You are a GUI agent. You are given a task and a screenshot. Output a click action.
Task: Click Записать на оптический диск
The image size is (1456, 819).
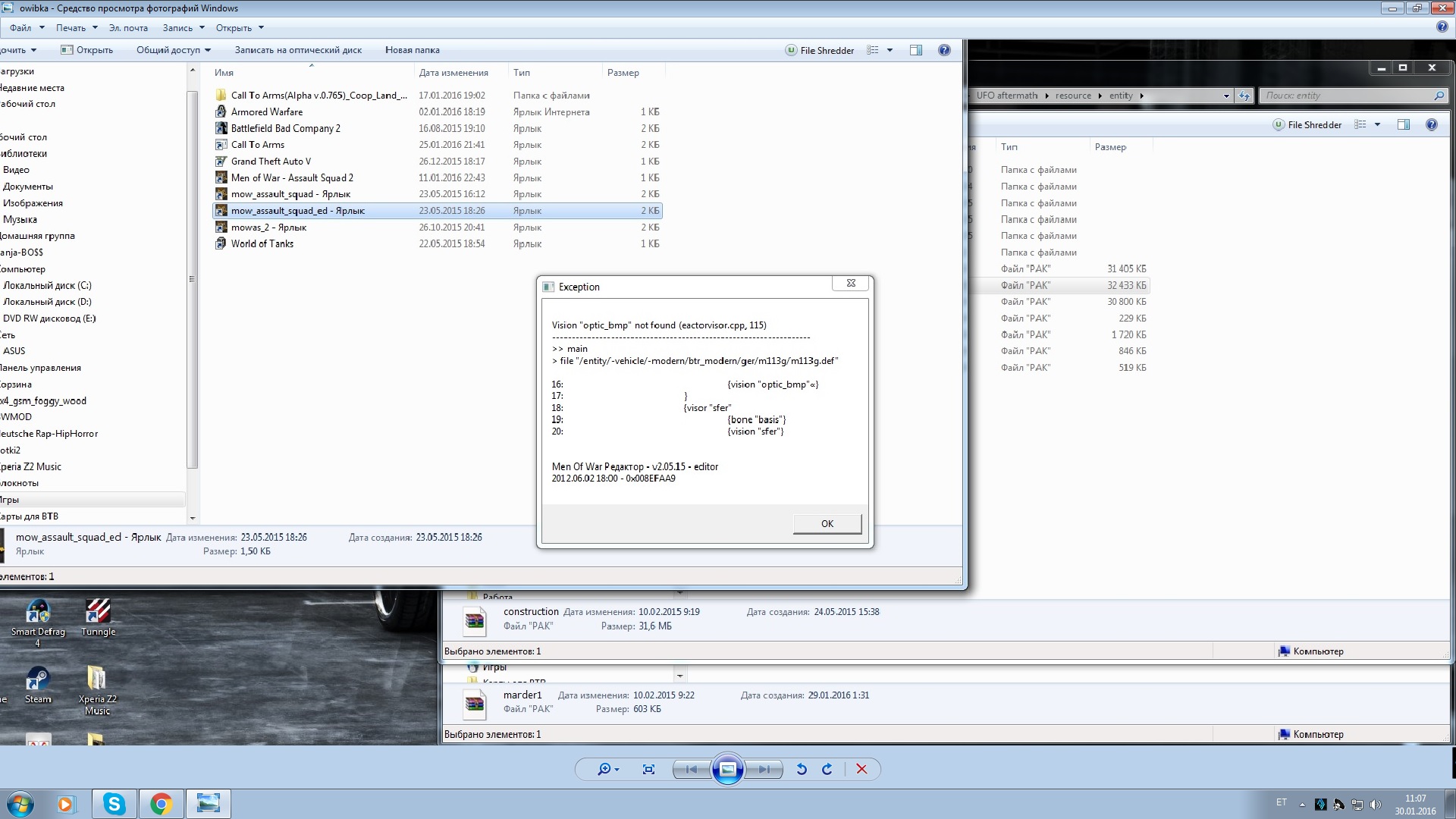(298, 50)
